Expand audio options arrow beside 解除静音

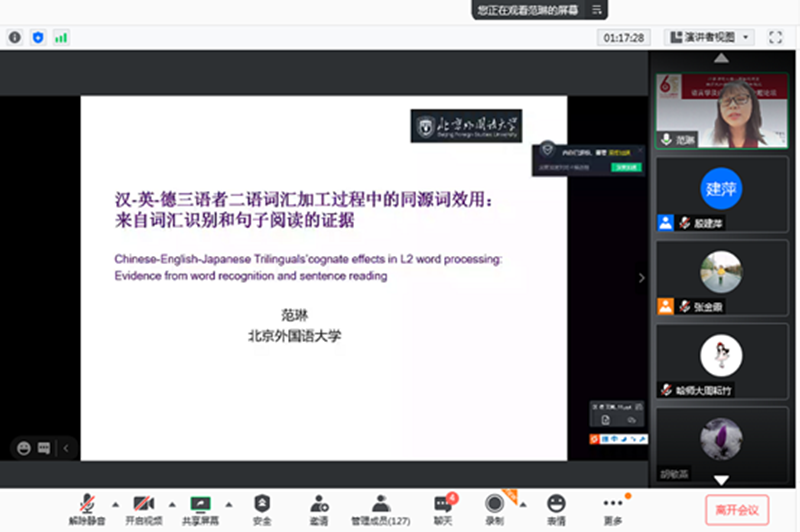click(x=114, y=503)
